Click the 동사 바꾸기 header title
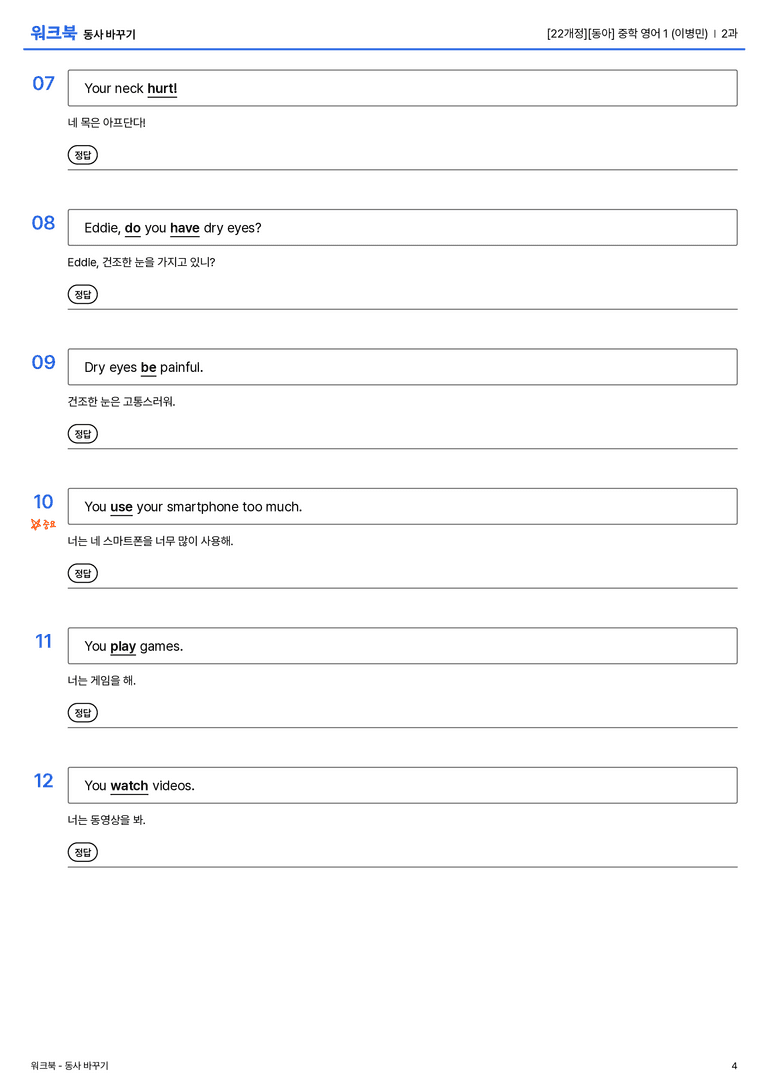The image size is (768, 1087). pos(110,35)
